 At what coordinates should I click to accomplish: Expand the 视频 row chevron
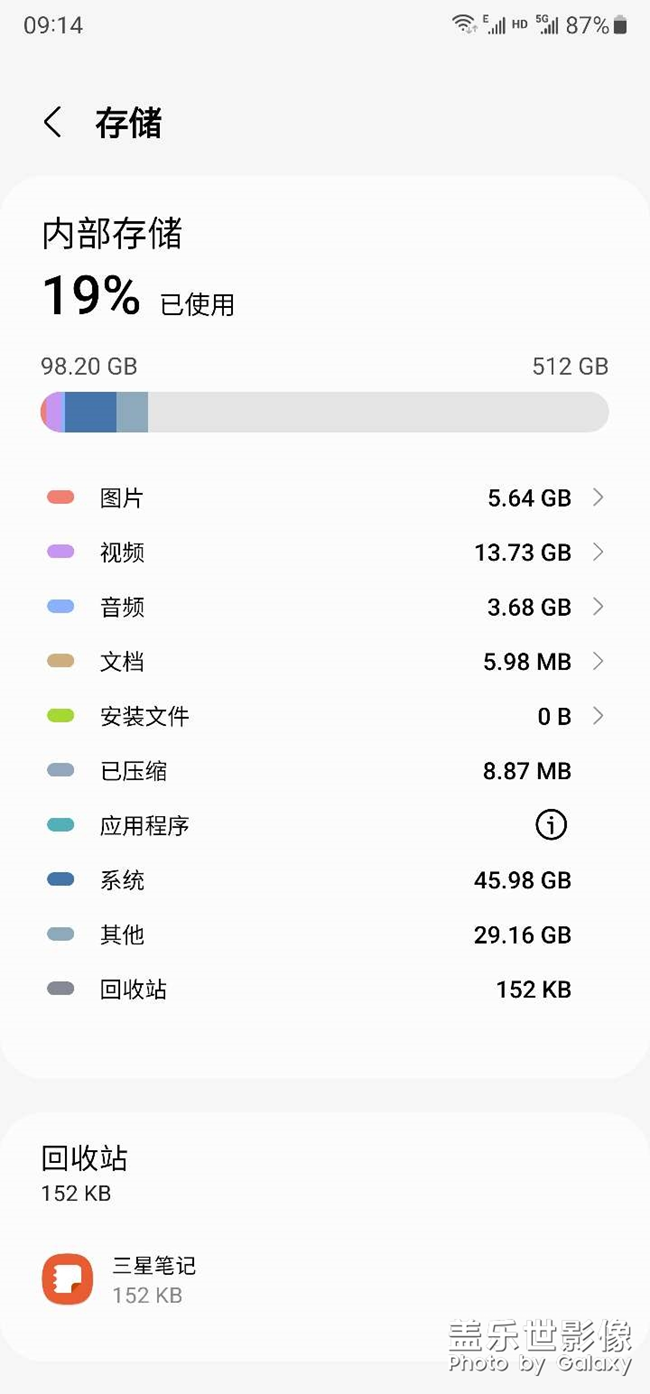click(x=600, y=552)
